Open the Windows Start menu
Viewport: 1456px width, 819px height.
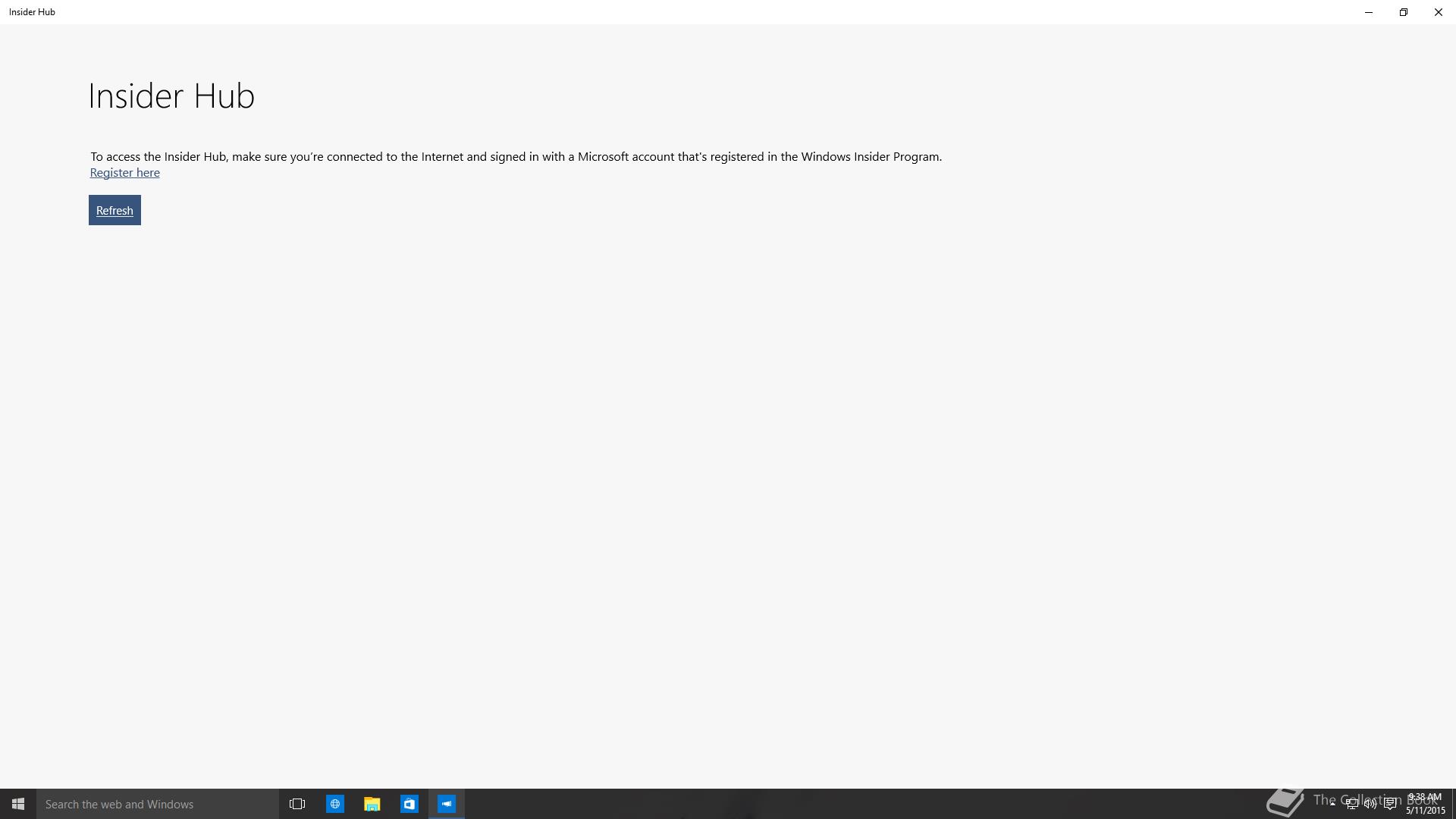pos(18,804)
